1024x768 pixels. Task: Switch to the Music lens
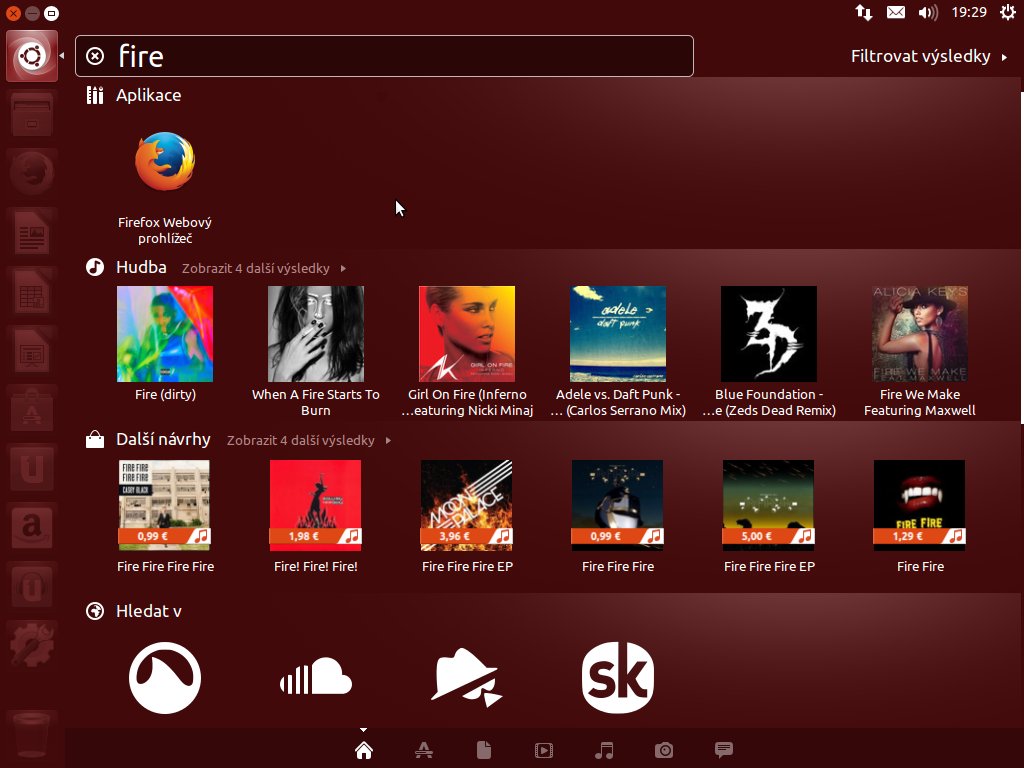(x=604, y=750)
